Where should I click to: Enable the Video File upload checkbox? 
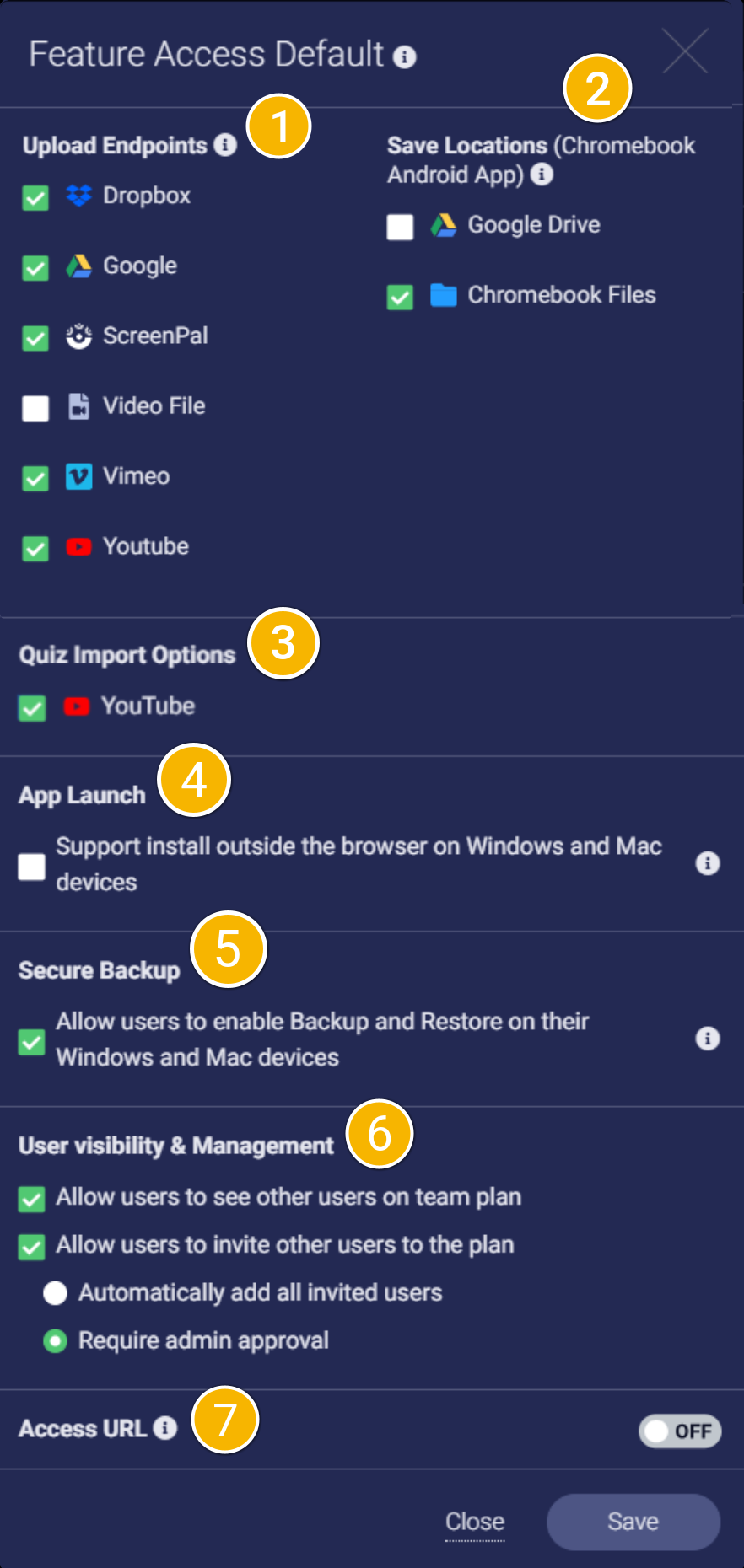click(x=35, y=408)
